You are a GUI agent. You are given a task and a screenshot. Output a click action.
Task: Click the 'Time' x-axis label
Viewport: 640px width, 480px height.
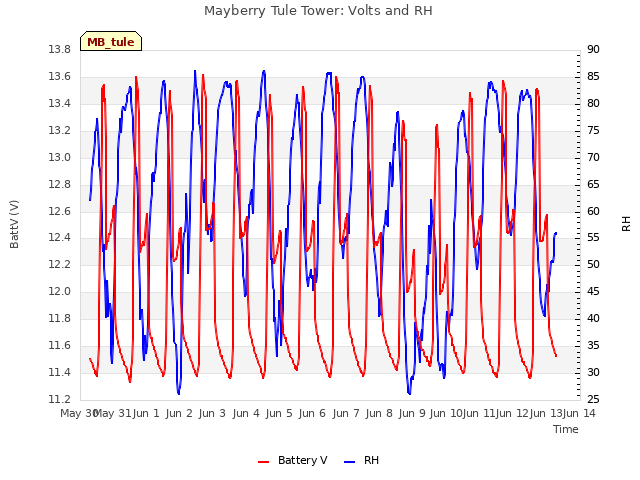point(566,429)
